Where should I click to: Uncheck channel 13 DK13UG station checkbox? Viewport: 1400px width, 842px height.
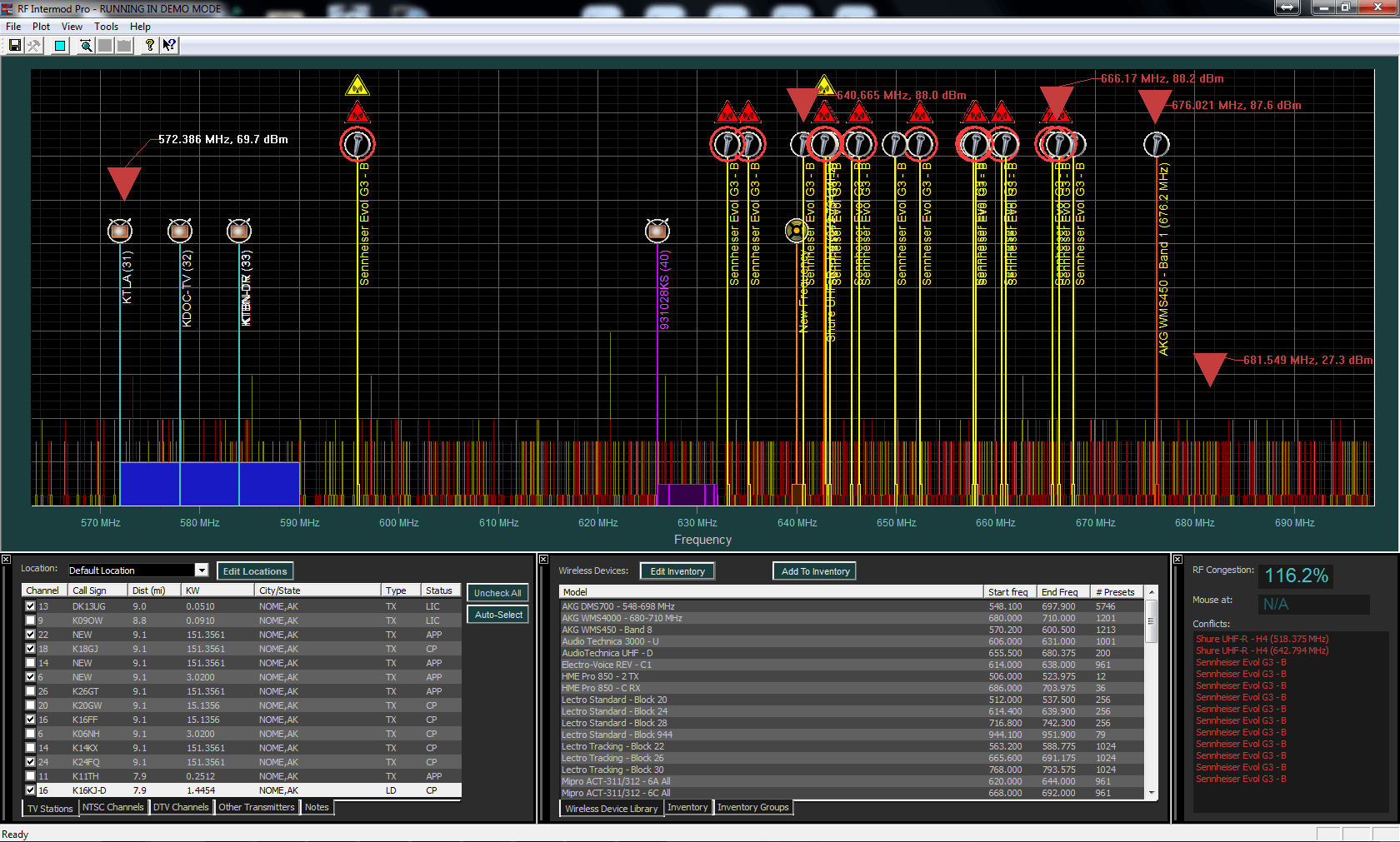pos(30,606)
